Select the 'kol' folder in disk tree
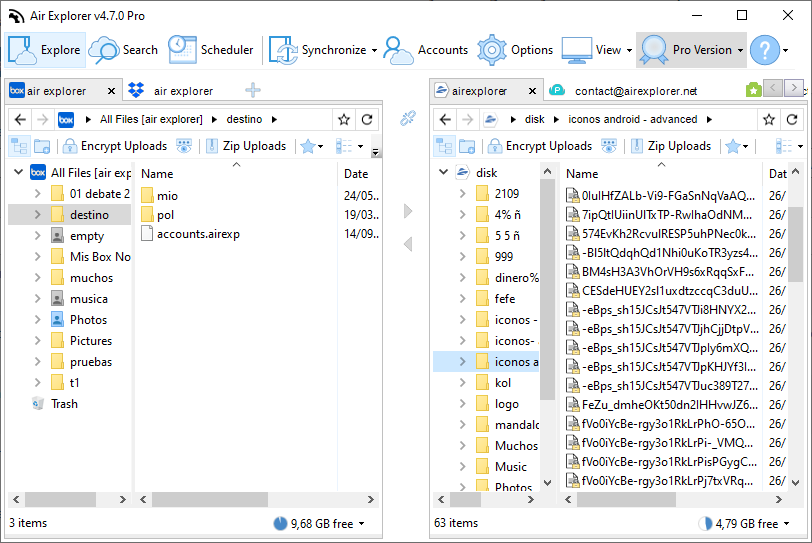Image resolution: width=812 pixels, height=543 pixels. pos(503,383)
